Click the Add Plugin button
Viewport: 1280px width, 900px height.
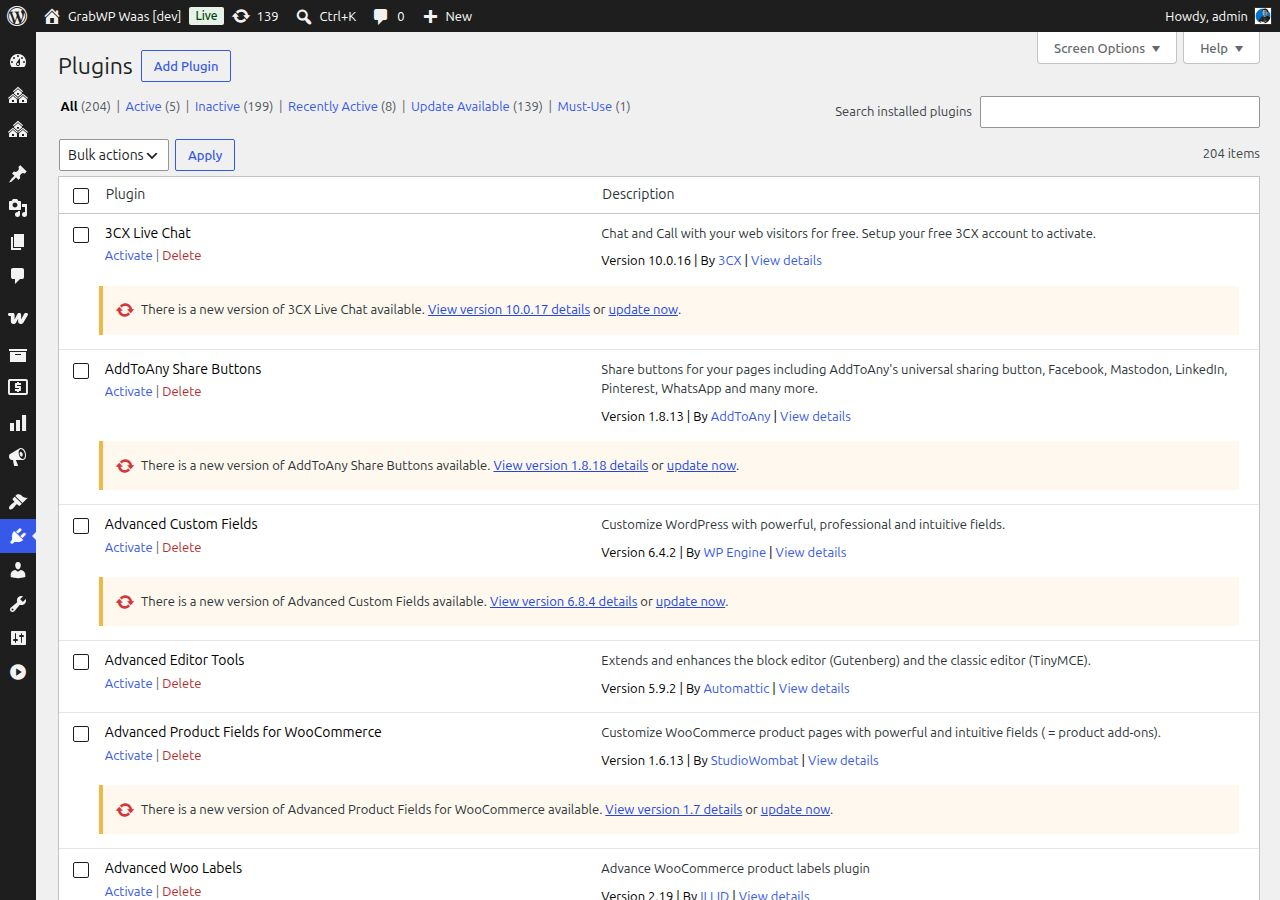pyautogui.click(x=186, y=66)
